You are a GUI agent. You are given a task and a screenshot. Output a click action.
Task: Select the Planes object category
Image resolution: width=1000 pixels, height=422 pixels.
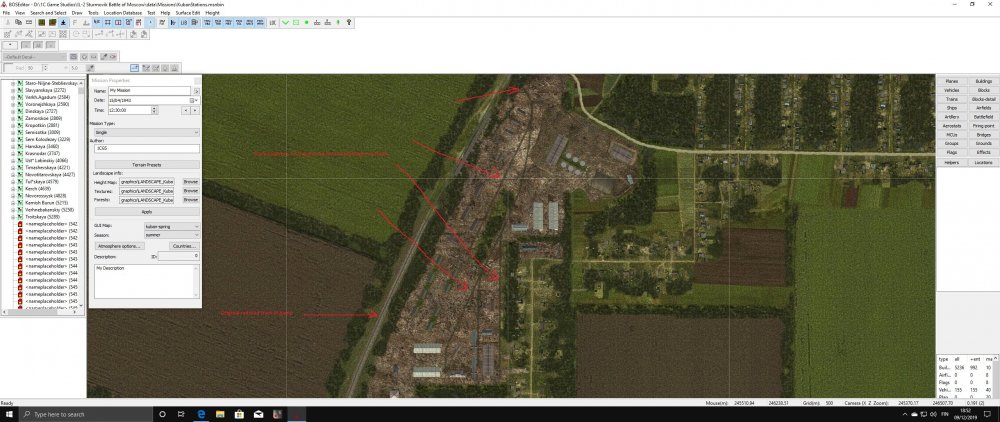pos(951,80)
